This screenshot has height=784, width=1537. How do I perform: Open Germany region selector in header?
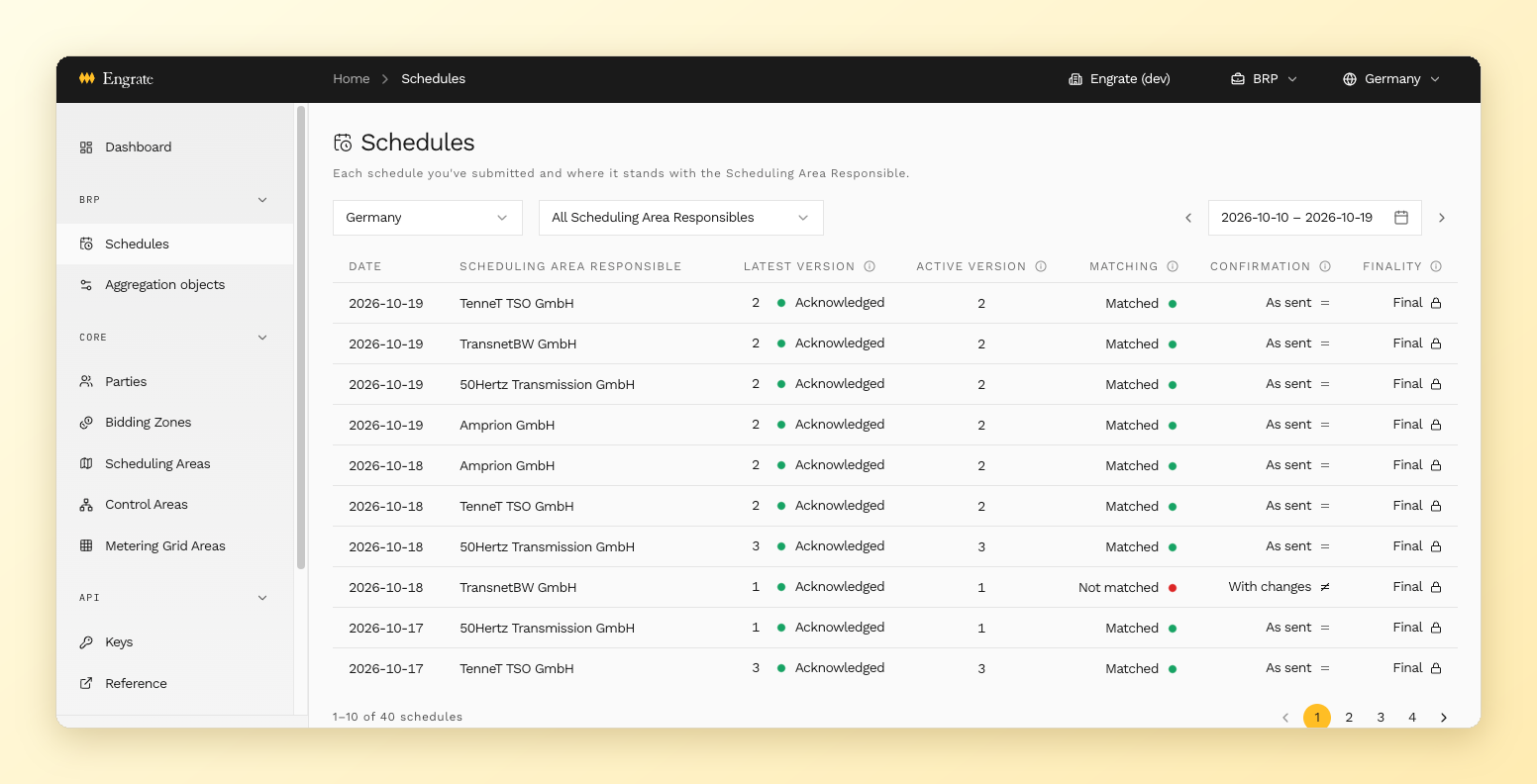click(1391, 79)
